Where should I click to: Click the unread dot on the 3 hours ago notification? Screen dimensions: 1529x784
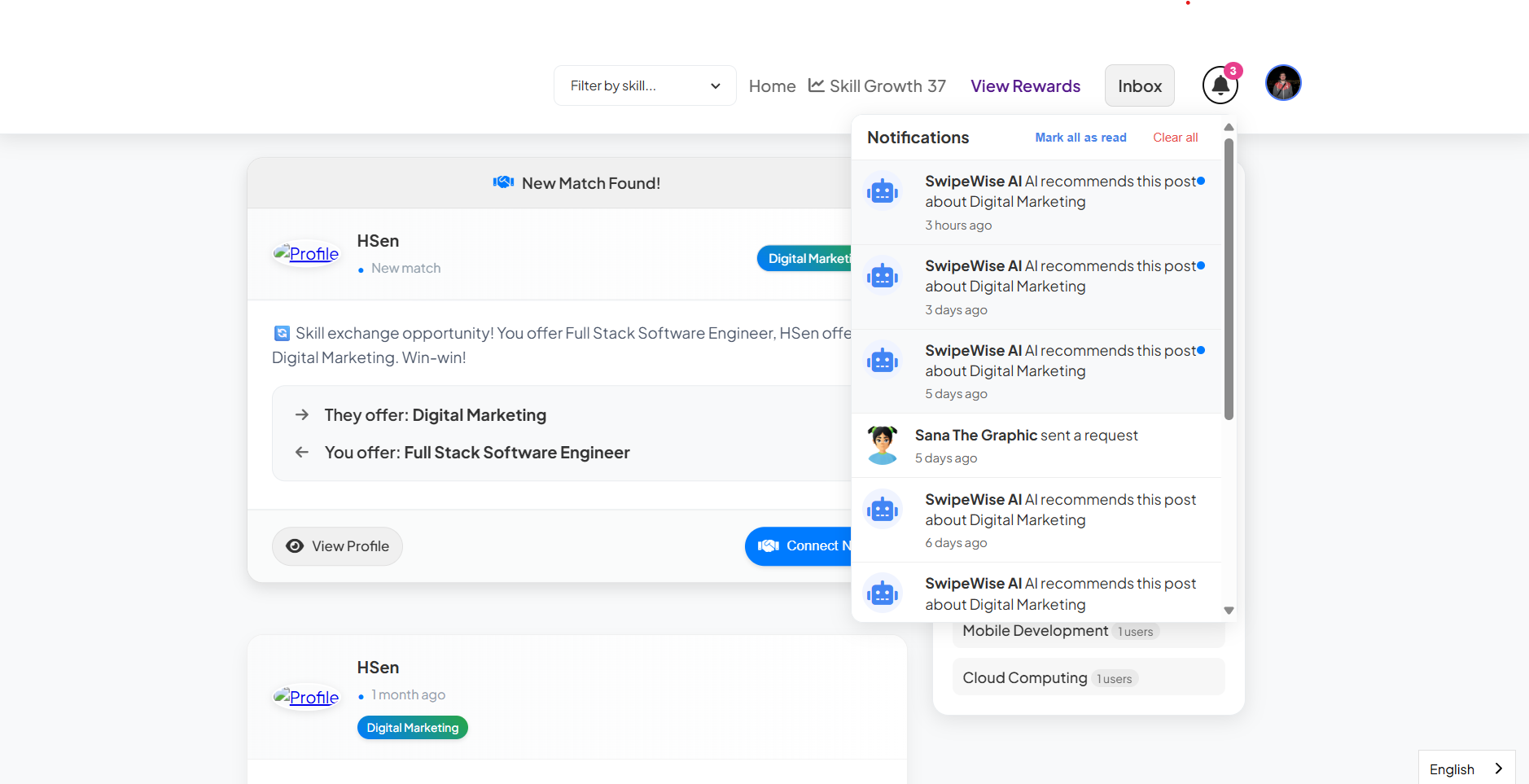[1201, 181]
